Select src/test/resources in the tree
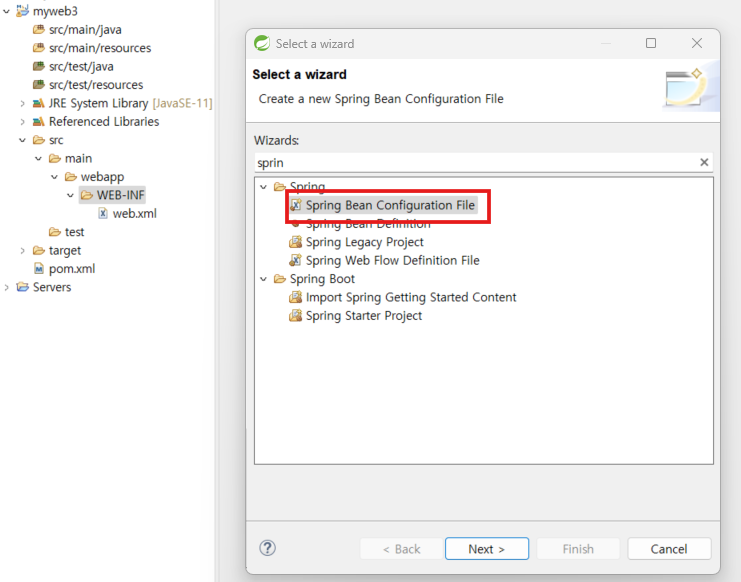Screen dimensions: 741x582 (x=96, y=85)
